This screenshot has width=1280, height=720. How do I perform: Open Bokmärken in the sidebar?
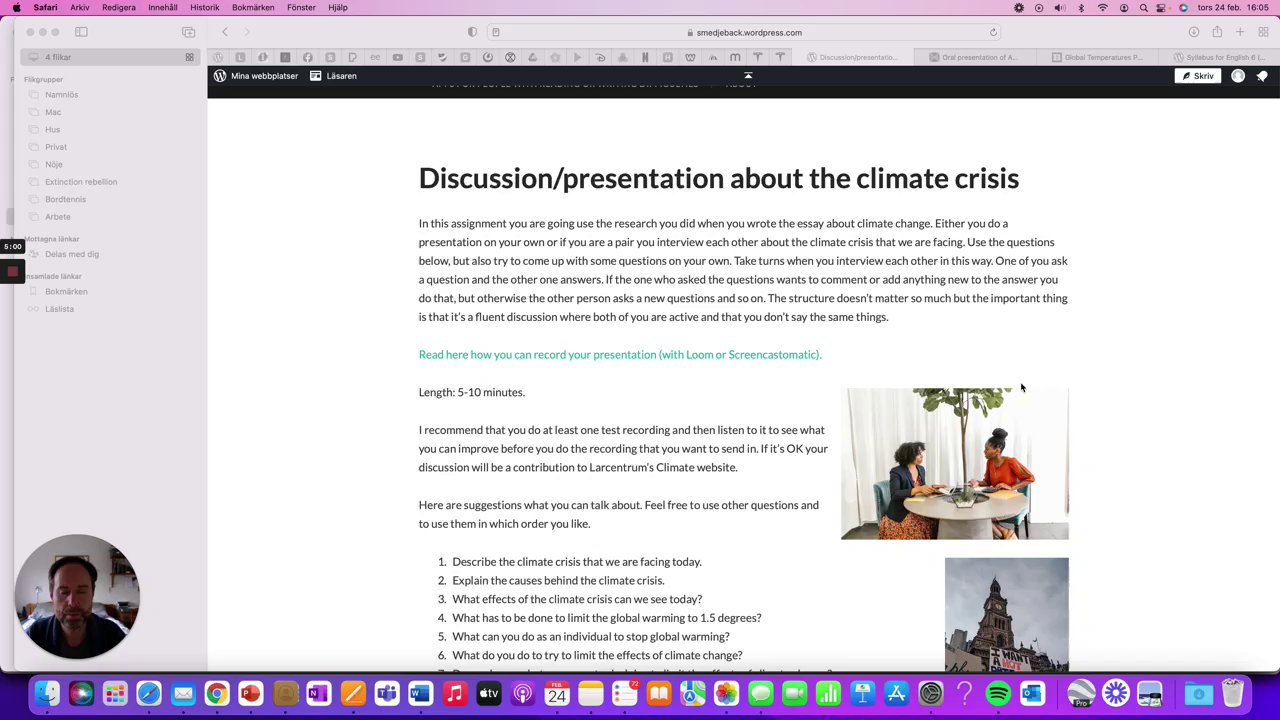(x=66, y=292)
